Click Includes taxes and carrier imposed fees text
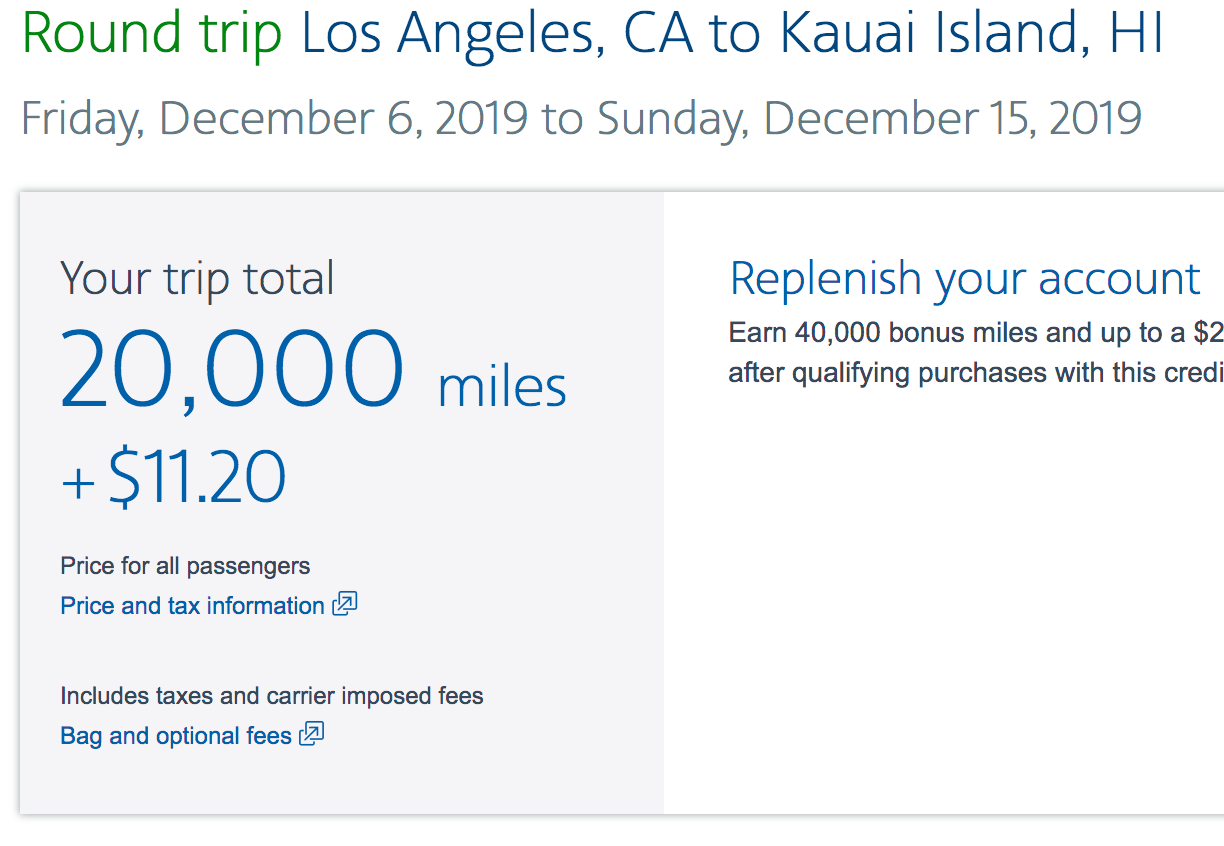This screenshot has height=846, width=1224. tap(272, 696)
